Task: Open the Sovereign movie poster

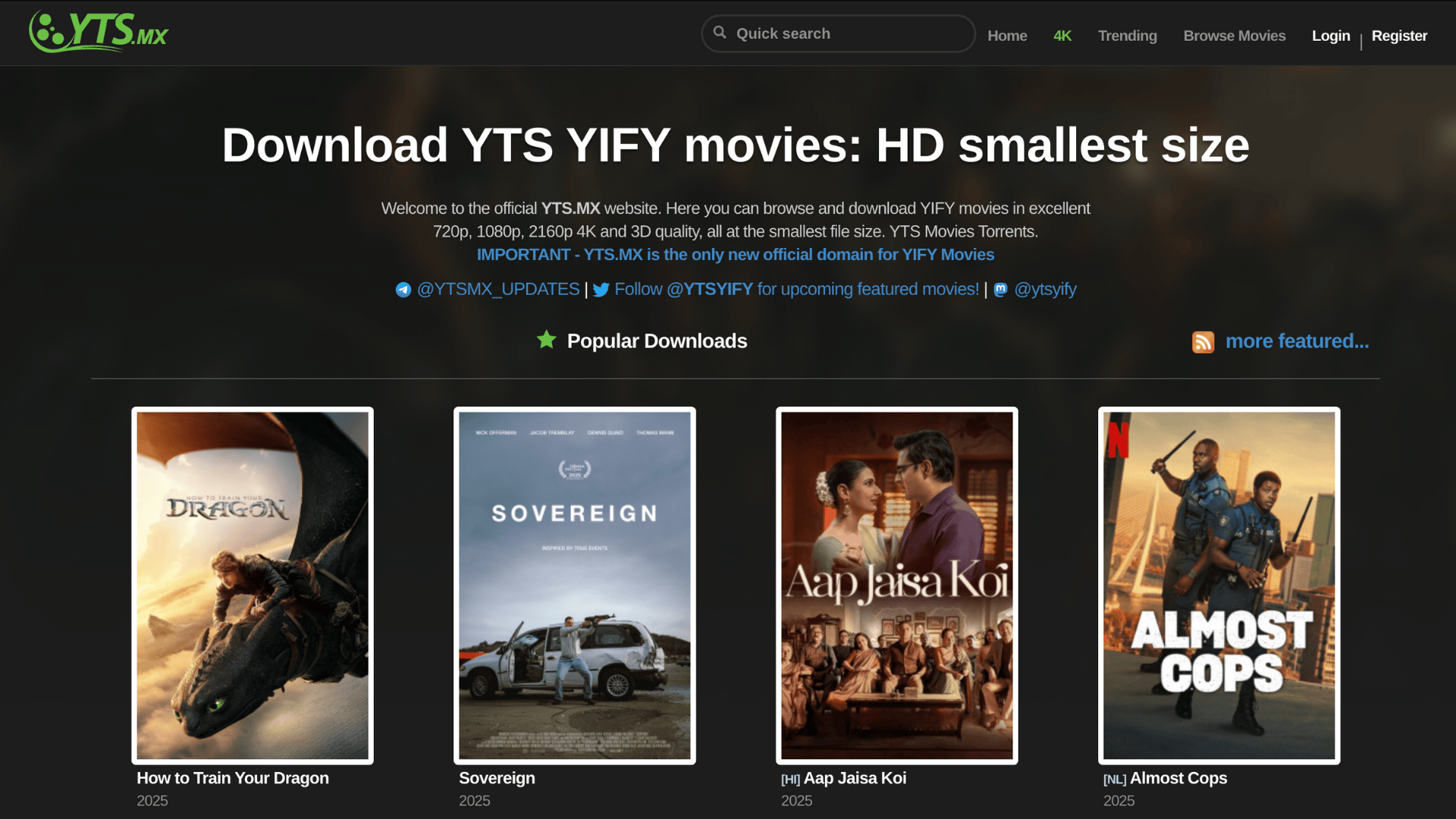Action: pos(574,585)
